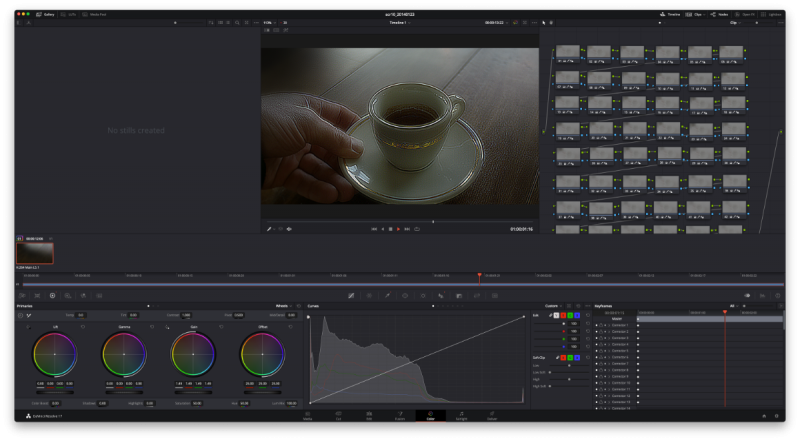The image size is (800, 441).
Task: Switch to the Fairlight page tab
Action: 461,414
